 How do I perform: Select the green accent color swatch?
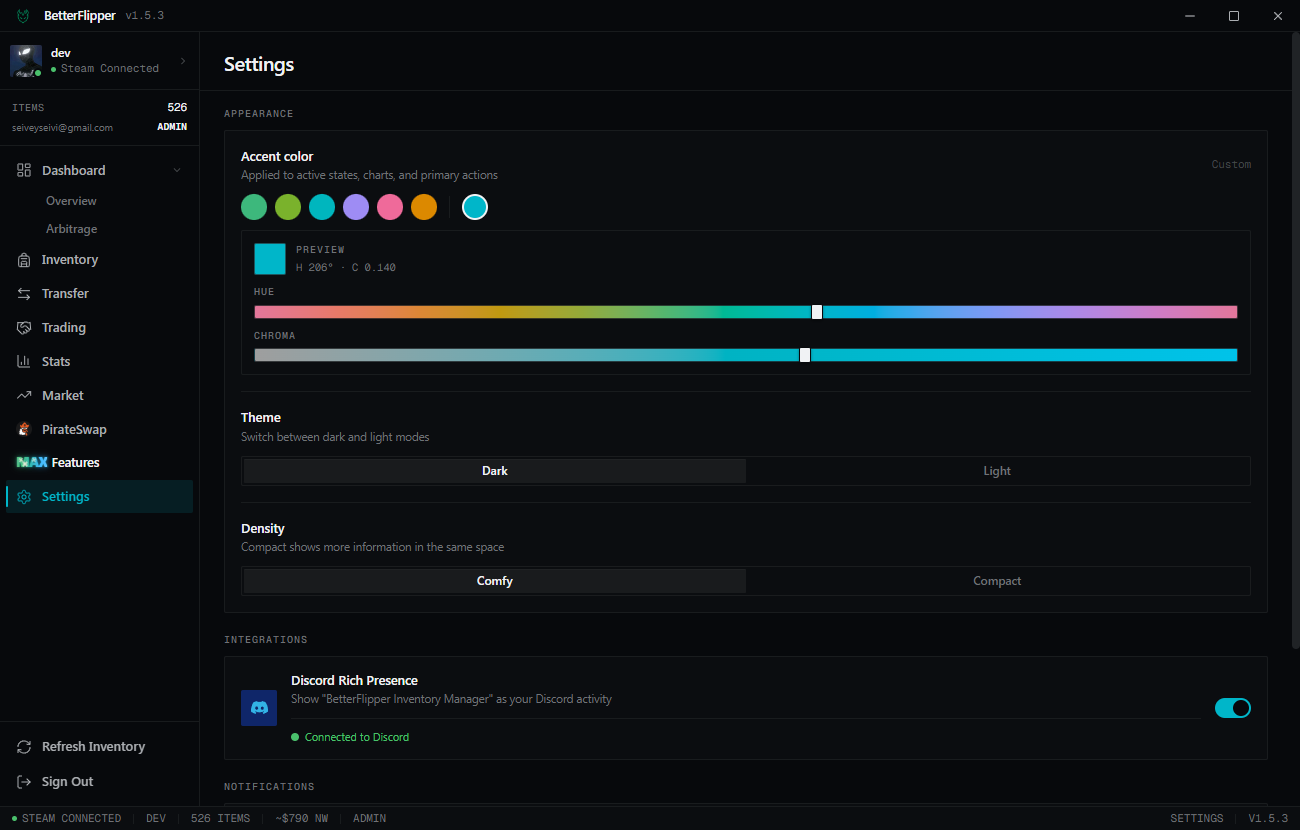pyautogui.click(x=254, y=207)
